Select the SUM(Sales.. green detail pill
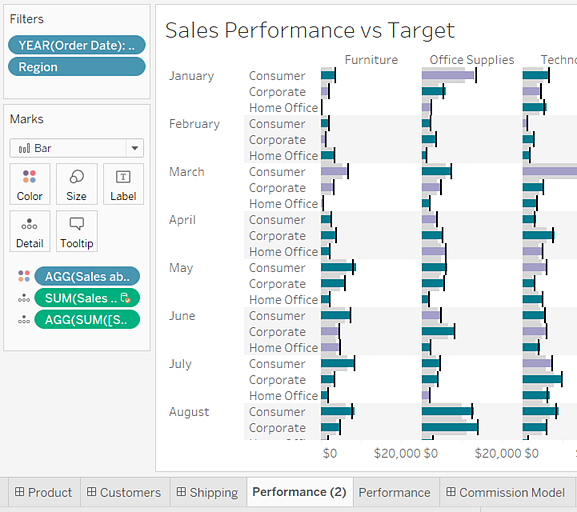577x512 pixels. [x=87, y=298]
